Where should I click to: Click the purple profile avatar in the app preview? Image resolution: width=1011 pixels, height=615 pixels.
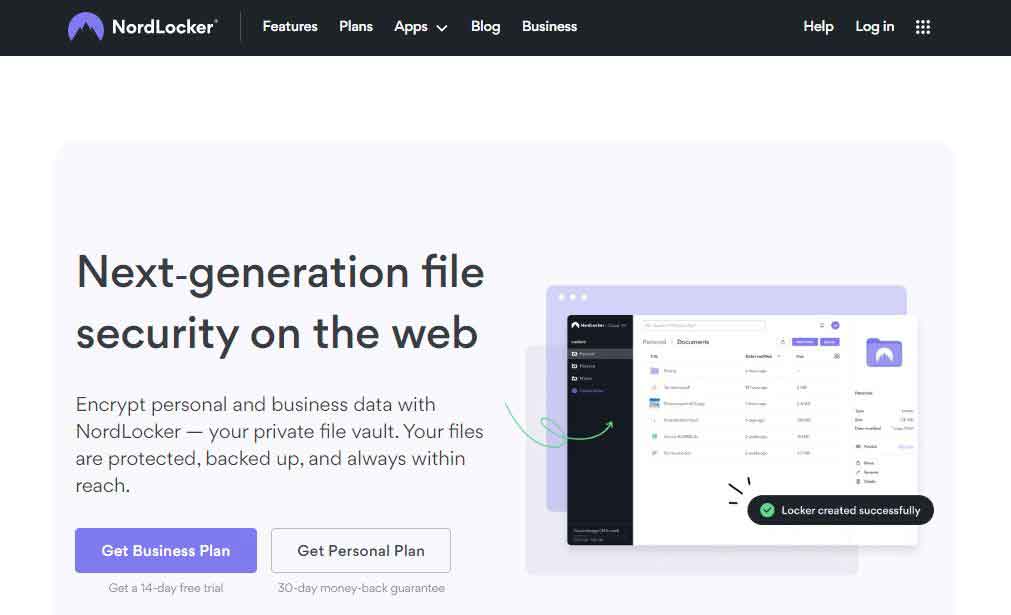(835, 325)
